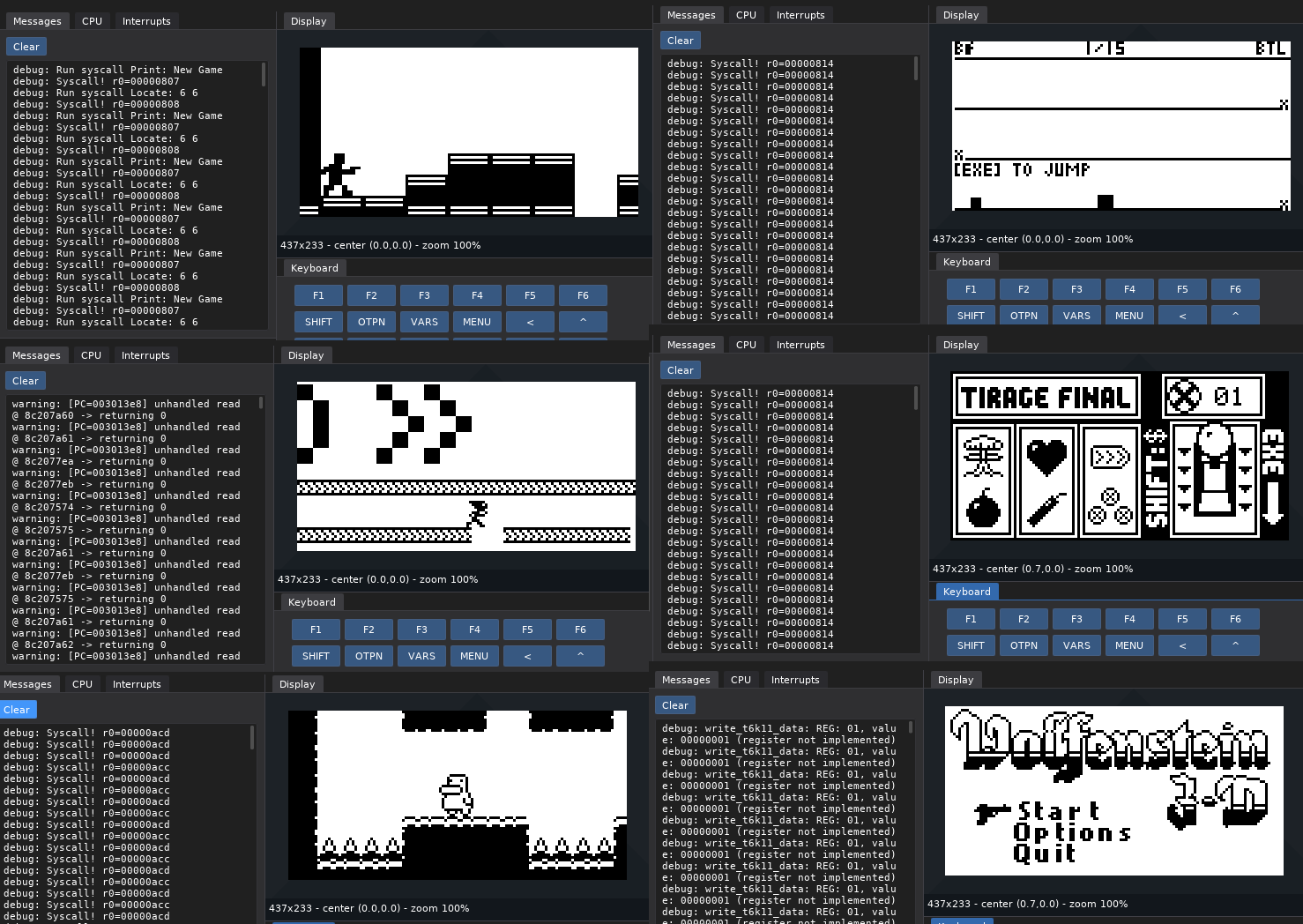The image size is (1303, 924).
Task: Select Keyboard tab in EXE TO JUMP window
Action: (x=967, y=262)
